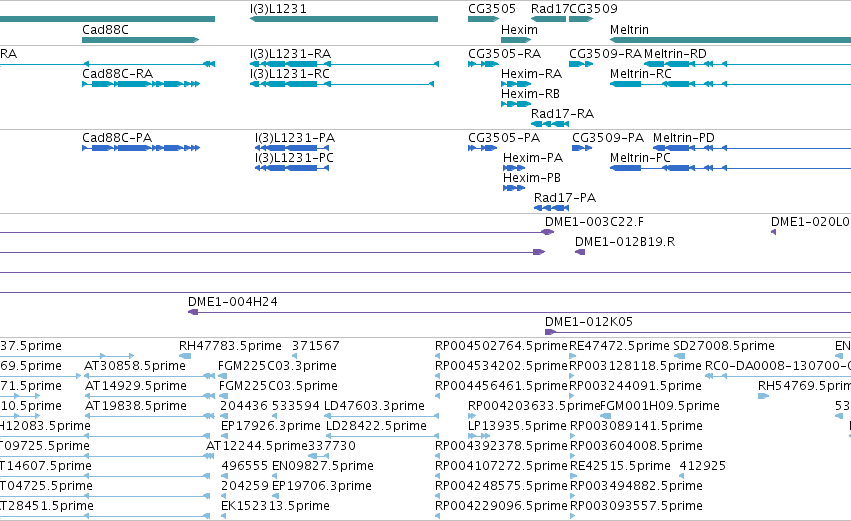This screenshot has height=521, width=851.
Task: Select transcript Meltrin-RC
Action: tap(731, 84)
